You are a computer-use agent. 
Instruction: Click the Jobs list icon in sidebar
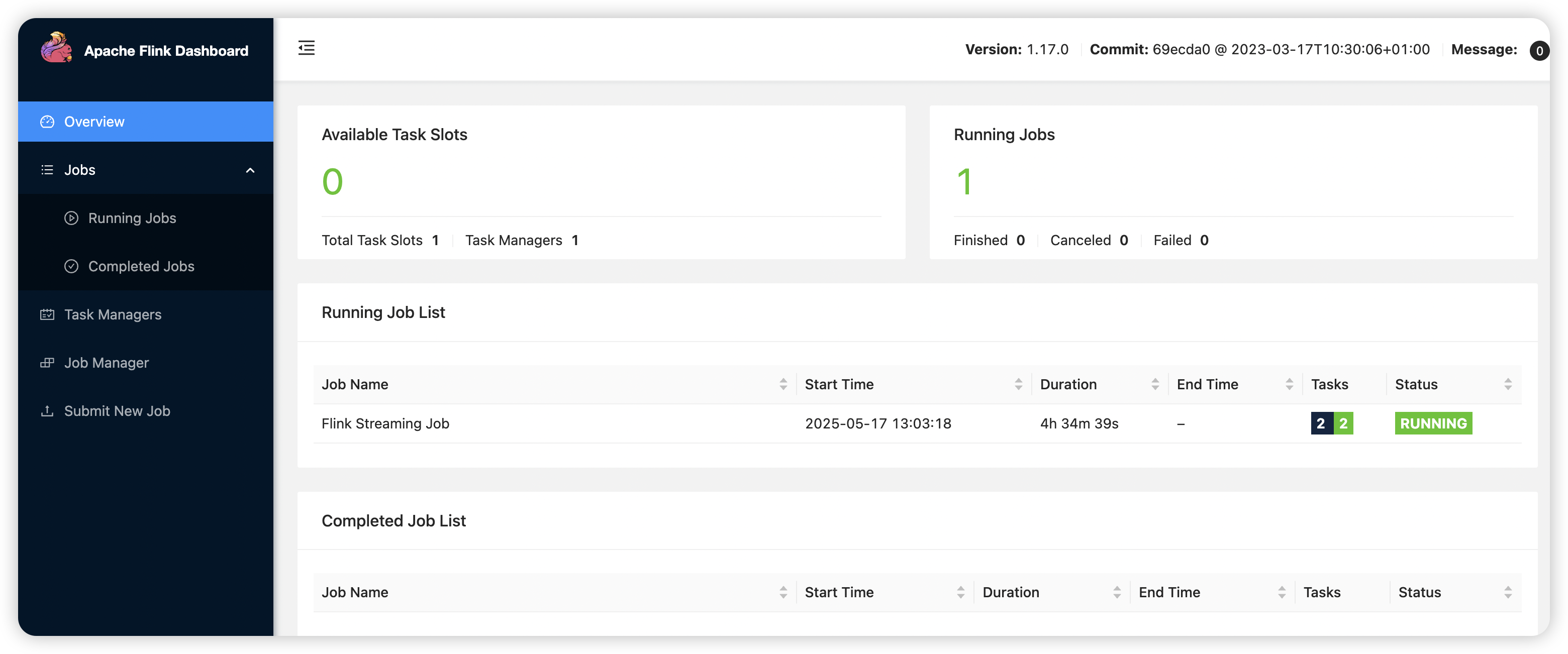pos(47,170)
